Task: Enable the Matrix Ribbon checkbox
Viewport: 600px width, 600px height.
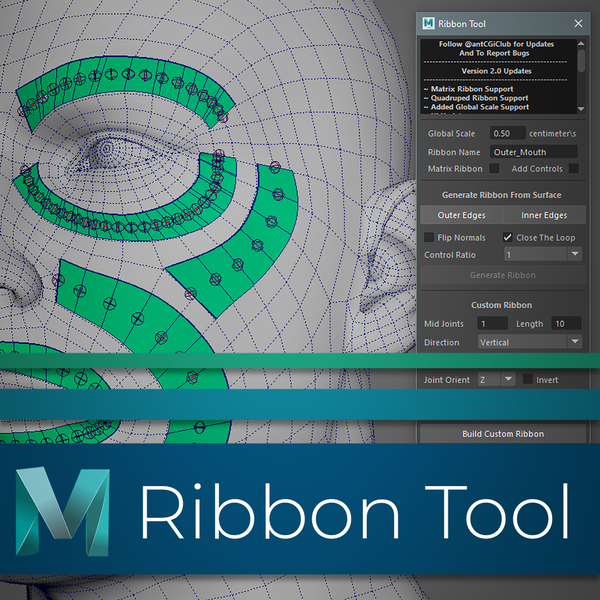Action: [x=494, y=168]
